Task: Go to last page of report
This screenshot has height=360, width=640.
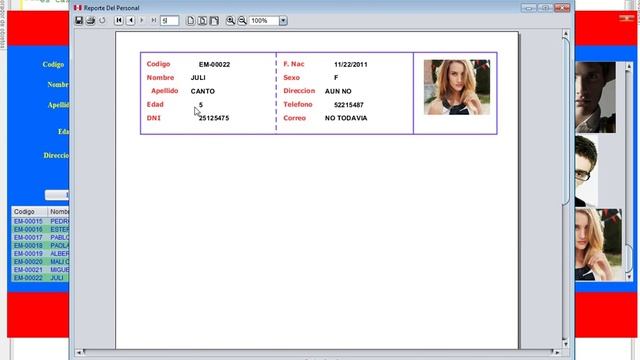Action: click(x=154, y=20)
